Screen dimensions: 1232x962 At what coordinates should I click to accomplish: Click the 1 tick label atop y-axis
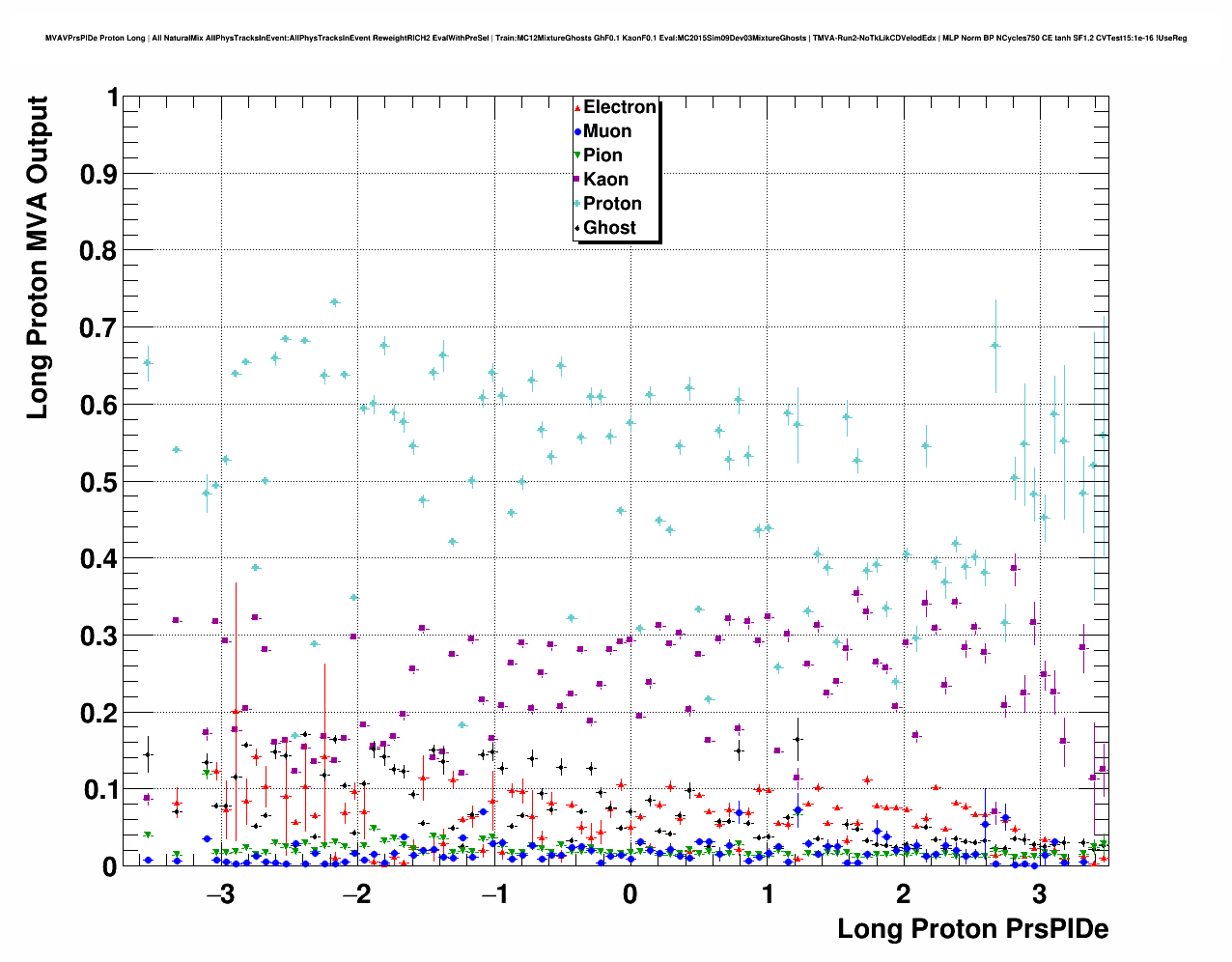tap(112, 98)
